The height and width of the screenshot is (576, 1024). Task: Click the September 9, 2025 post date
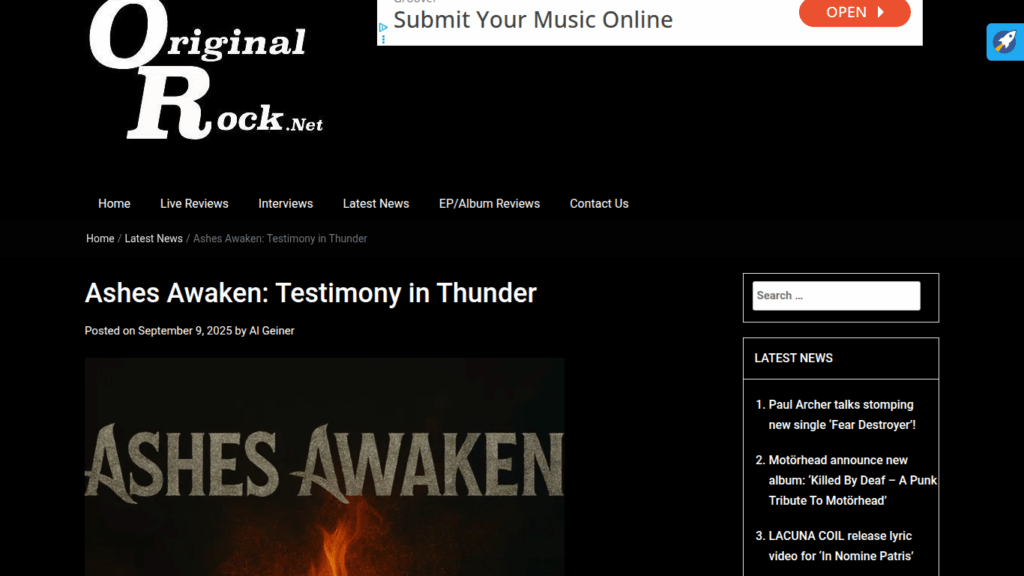click(185, 331)
